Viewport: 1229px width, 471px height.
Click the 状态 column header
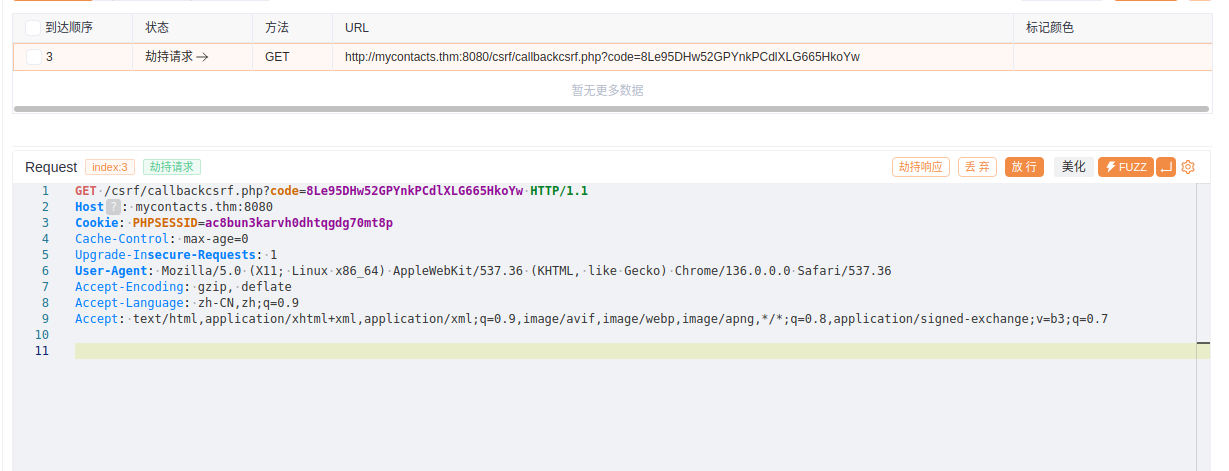tap(157, 28)
